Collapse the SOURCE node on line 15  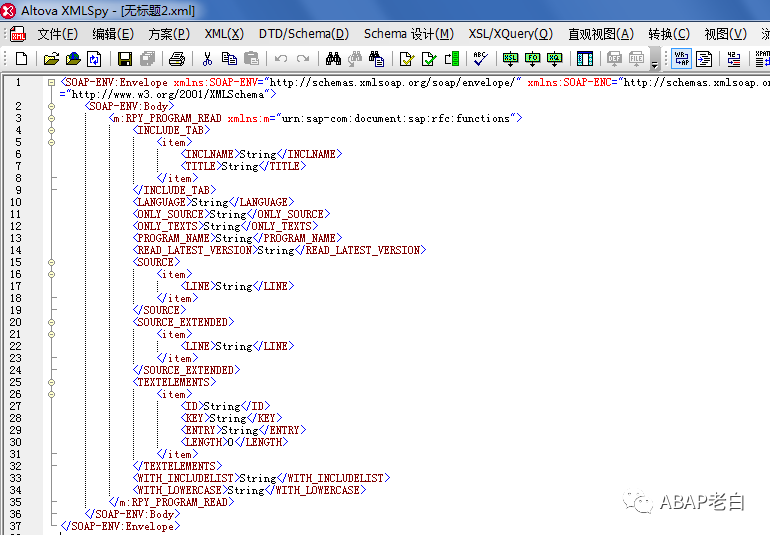point(52,262)
